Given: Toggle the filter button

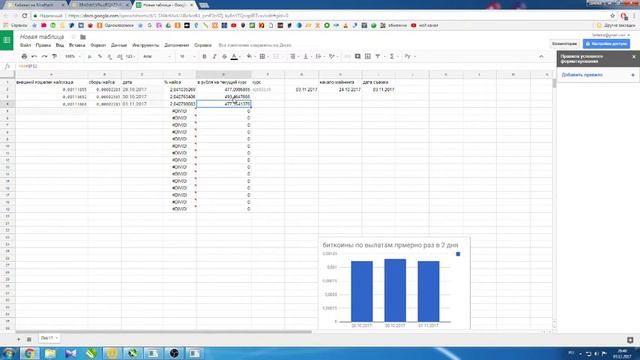Looking at the screenshot, I should 378,56.
